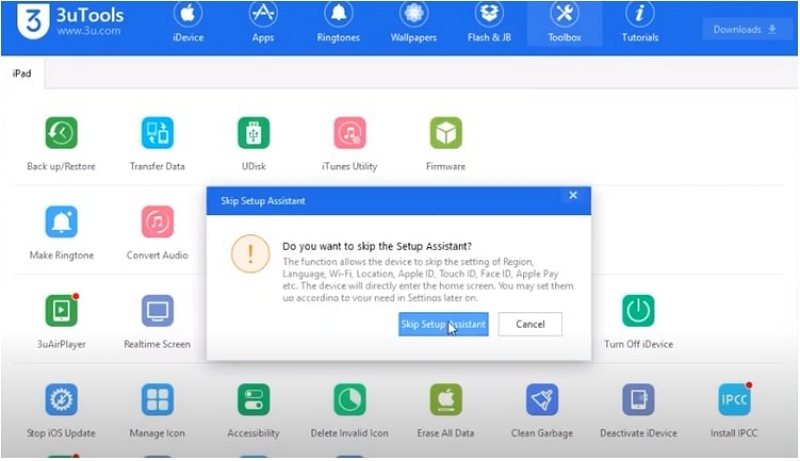The width and height of the screenshot is (800, 461).
Task: Select the iPad device tab
Action: click(21, 74)
